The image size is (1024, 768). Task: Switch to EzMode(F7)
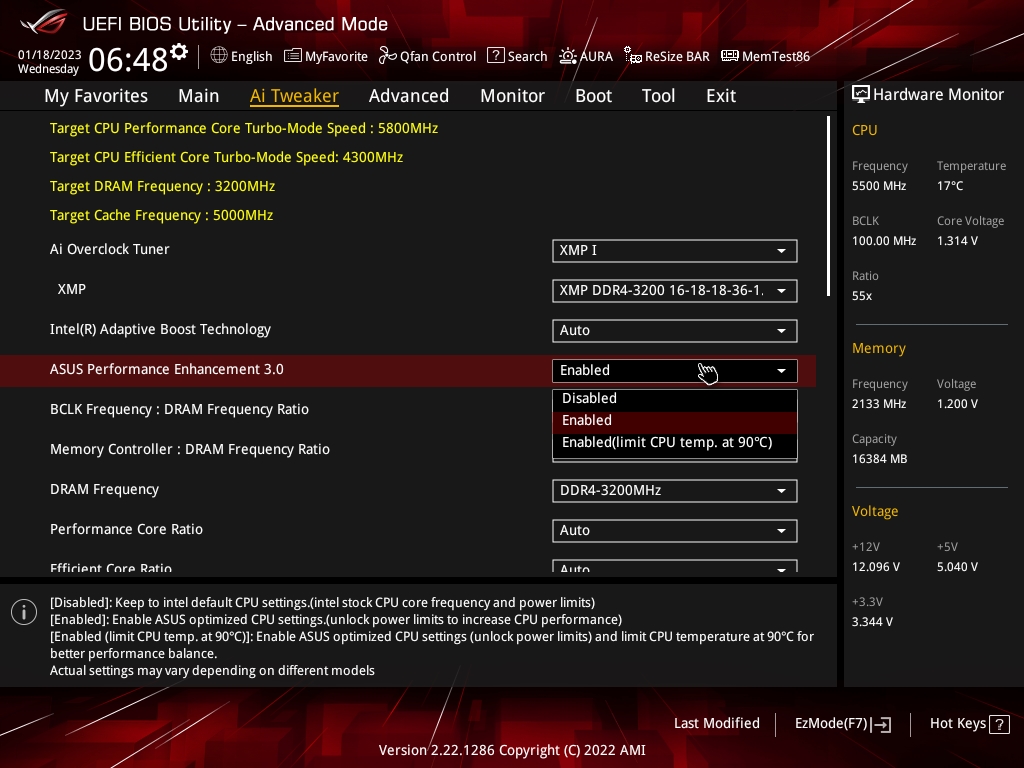pos(842,724)
